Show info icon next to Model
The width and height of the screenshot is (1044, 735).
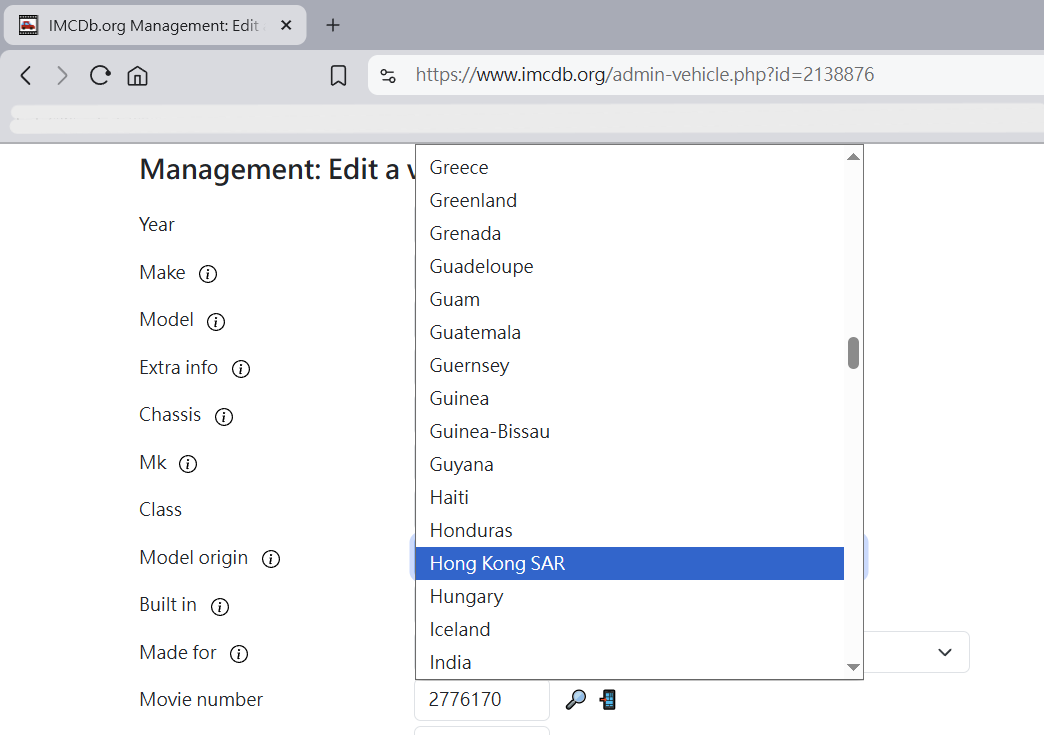pos(216,322)
